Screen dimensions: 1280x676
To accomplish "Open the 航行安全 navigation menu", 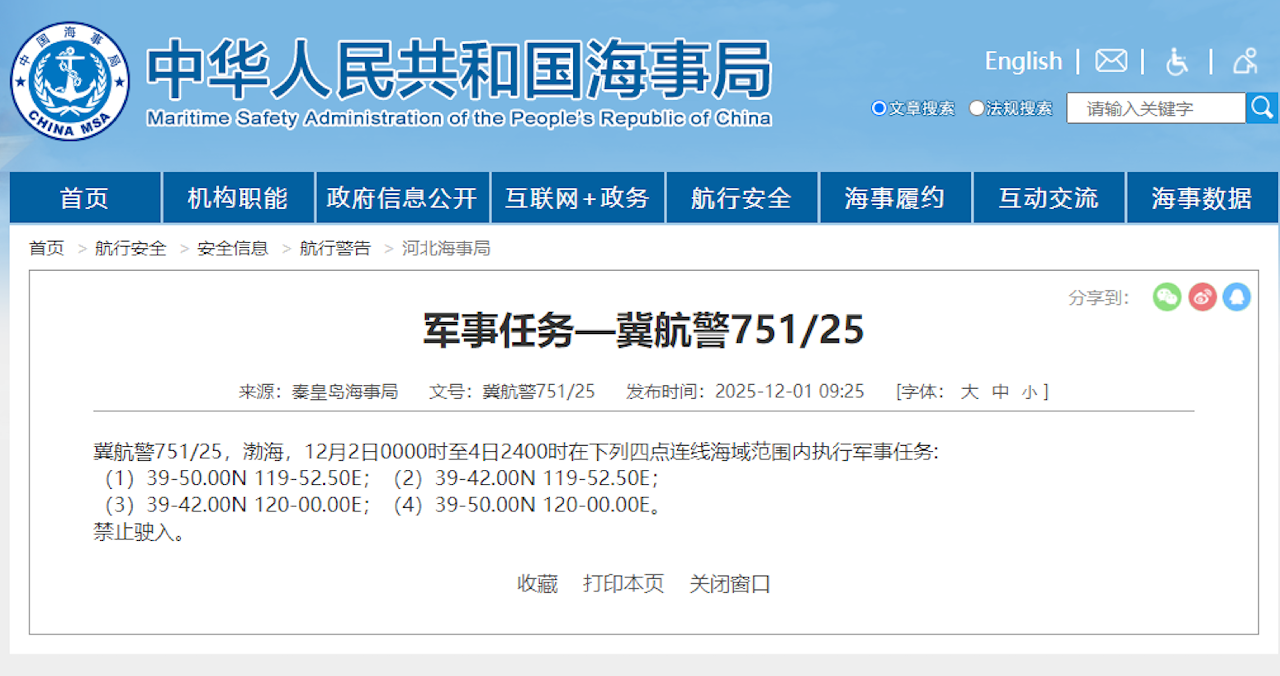I will tap(741, 198).
